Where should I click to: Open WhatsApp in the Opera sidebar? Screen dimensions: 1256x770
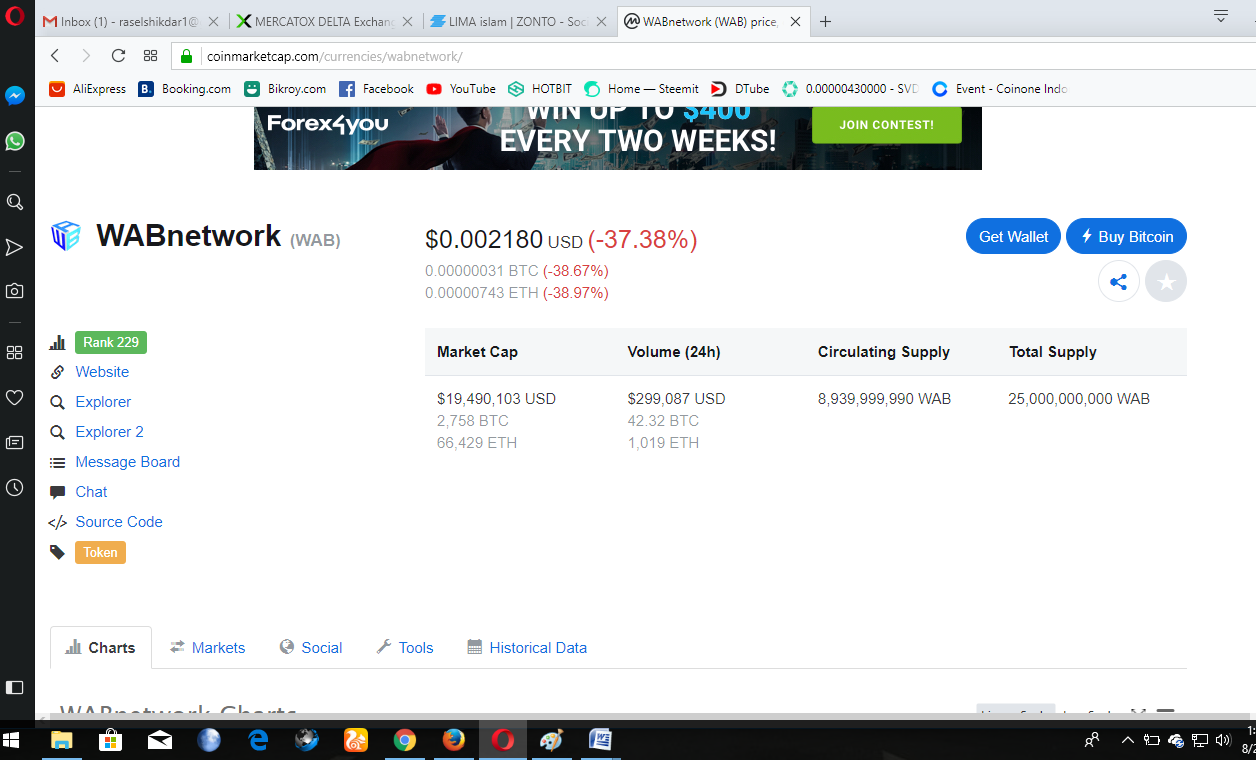15,141
